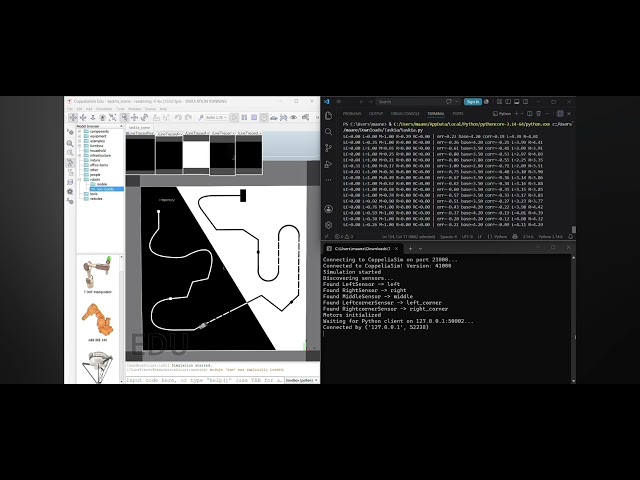This screenshot has width=640, height=480.
Task: Open the File menu in CoppeliaSim
Action: click(x=70, y=109)
